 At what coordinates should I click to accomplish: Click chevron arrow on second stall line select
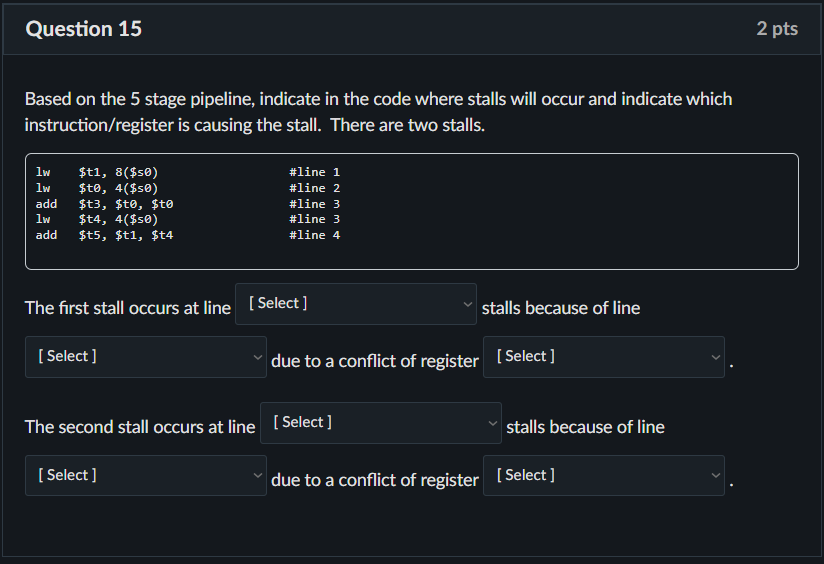(492, 423)
